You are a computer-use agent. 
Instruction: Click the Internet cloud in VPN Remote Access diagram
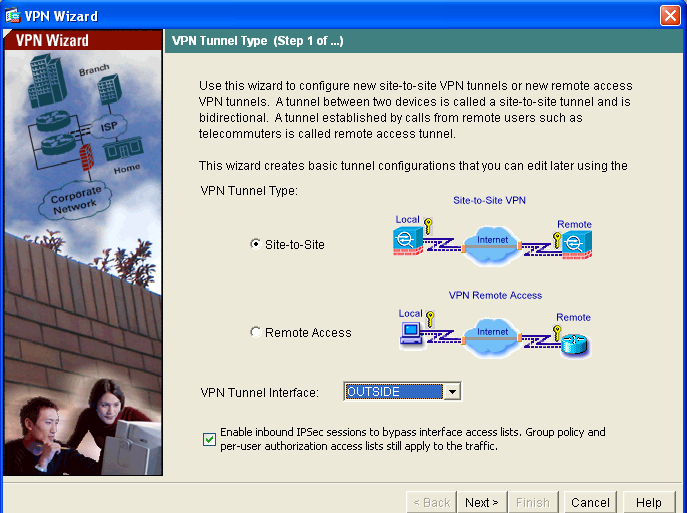point(492,335)
